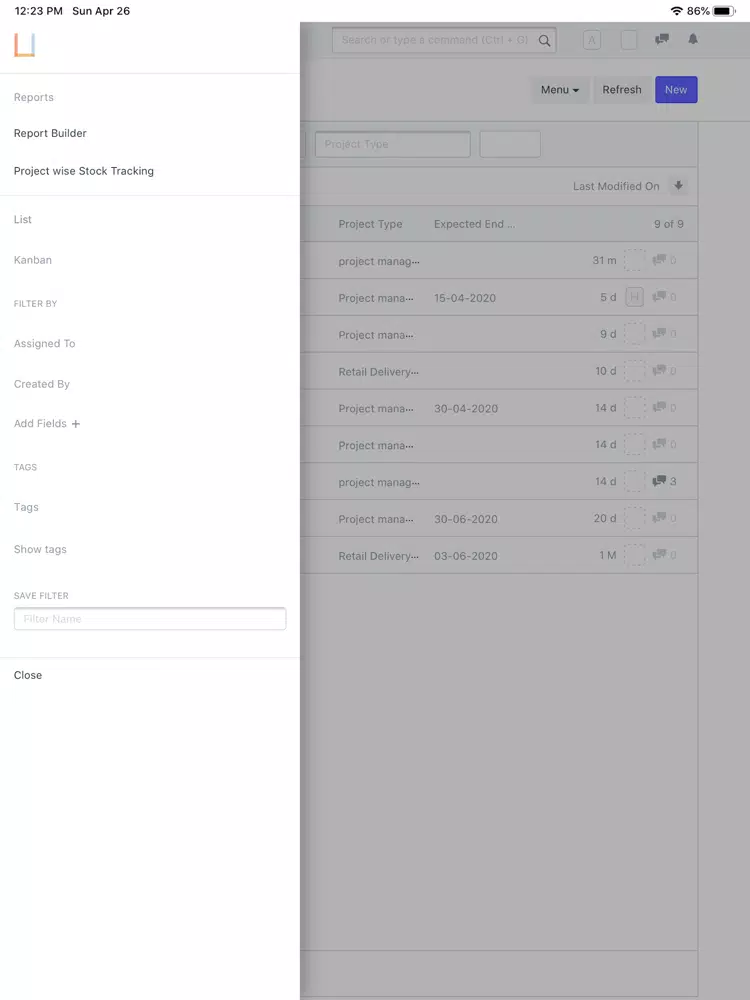Expand the Created By filter
Screen dimensions: 750x1000
pyautogui.click(x=42, y=384)
